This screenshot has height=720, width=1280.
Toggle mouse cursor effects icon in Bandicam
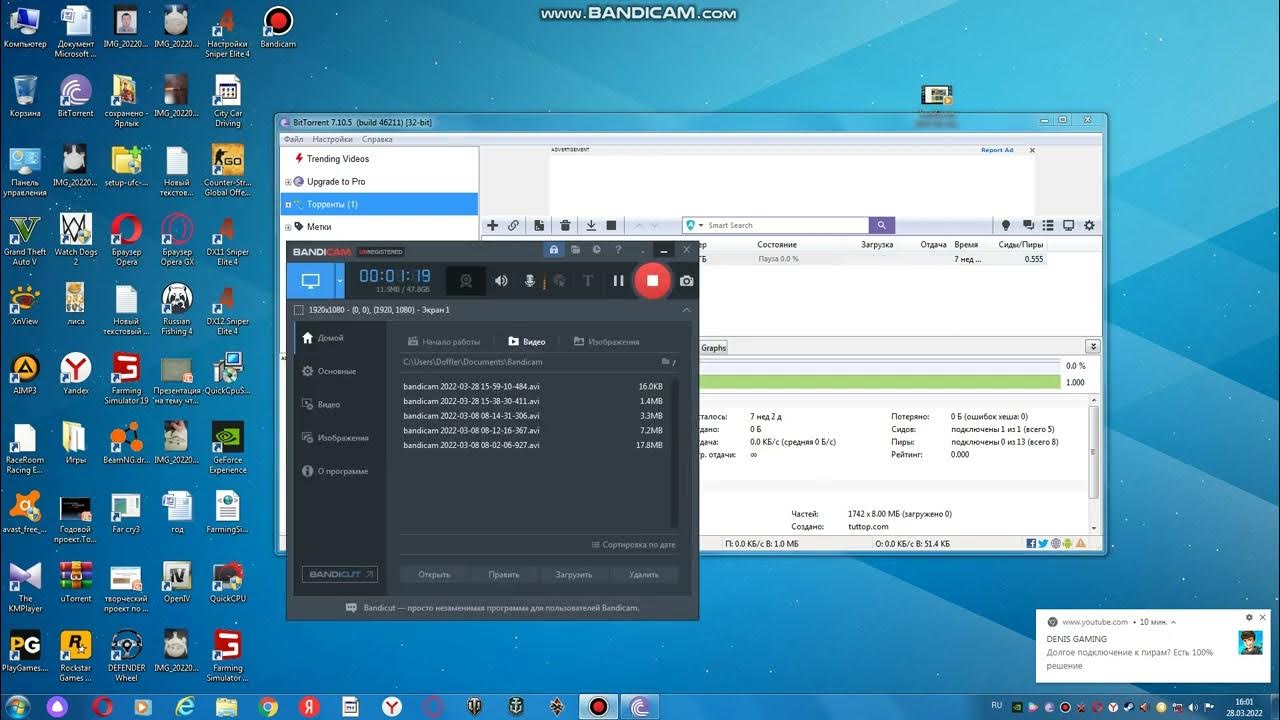click(x=559, y=281)
